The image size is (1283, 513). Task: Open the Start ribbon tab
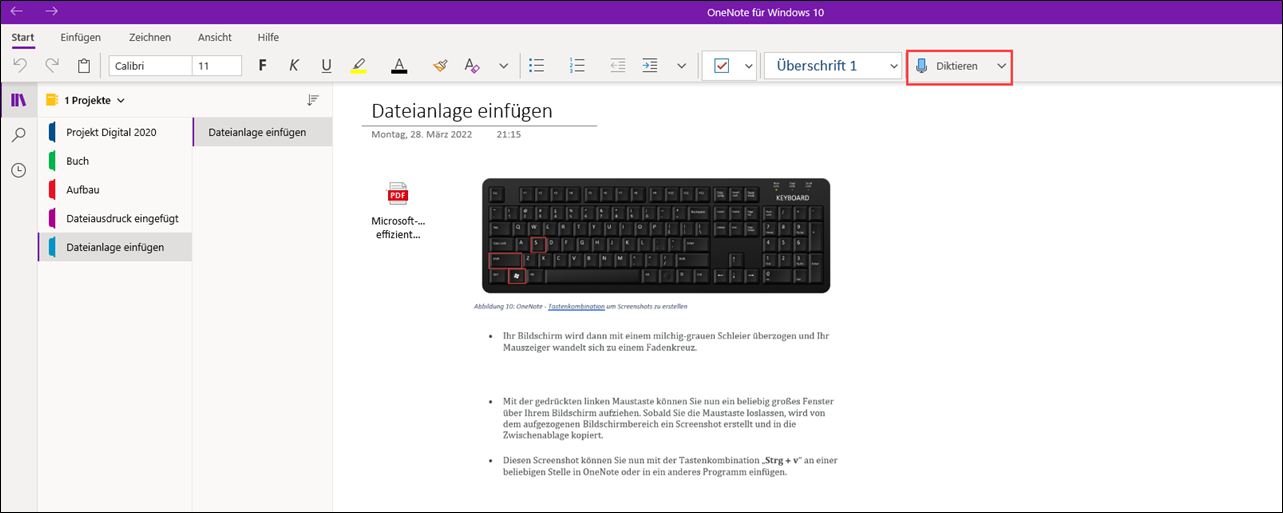tap(23, 37)
